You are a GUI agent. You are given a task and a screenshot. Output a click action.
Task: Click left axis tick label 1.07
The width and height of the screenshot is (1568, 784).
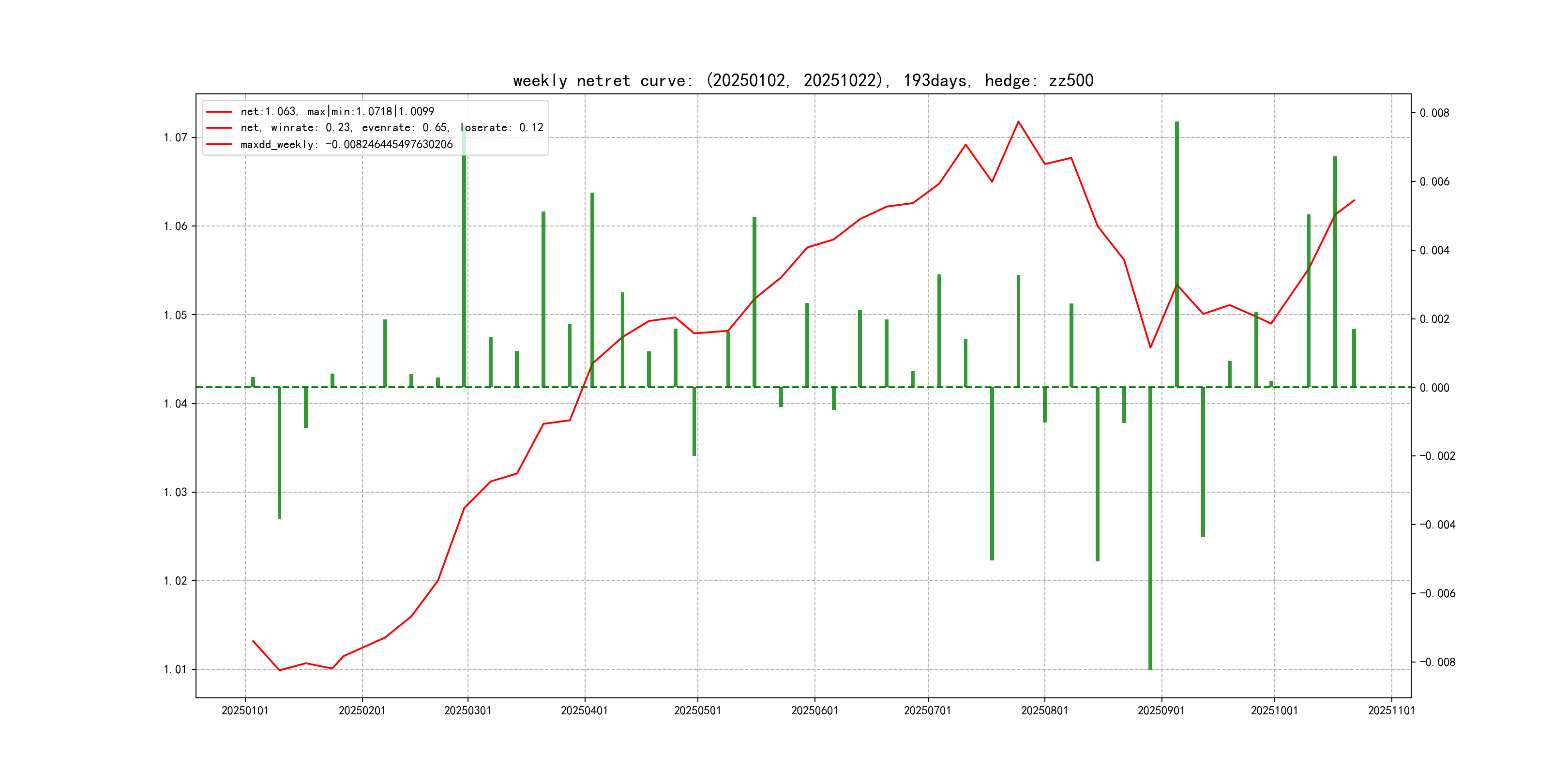[x=175, y=137]
